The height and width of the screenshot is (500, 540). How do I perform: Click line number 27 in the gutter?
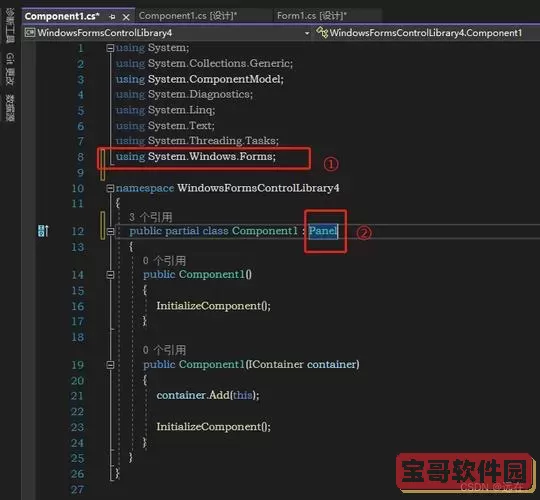tap(78, 490)
